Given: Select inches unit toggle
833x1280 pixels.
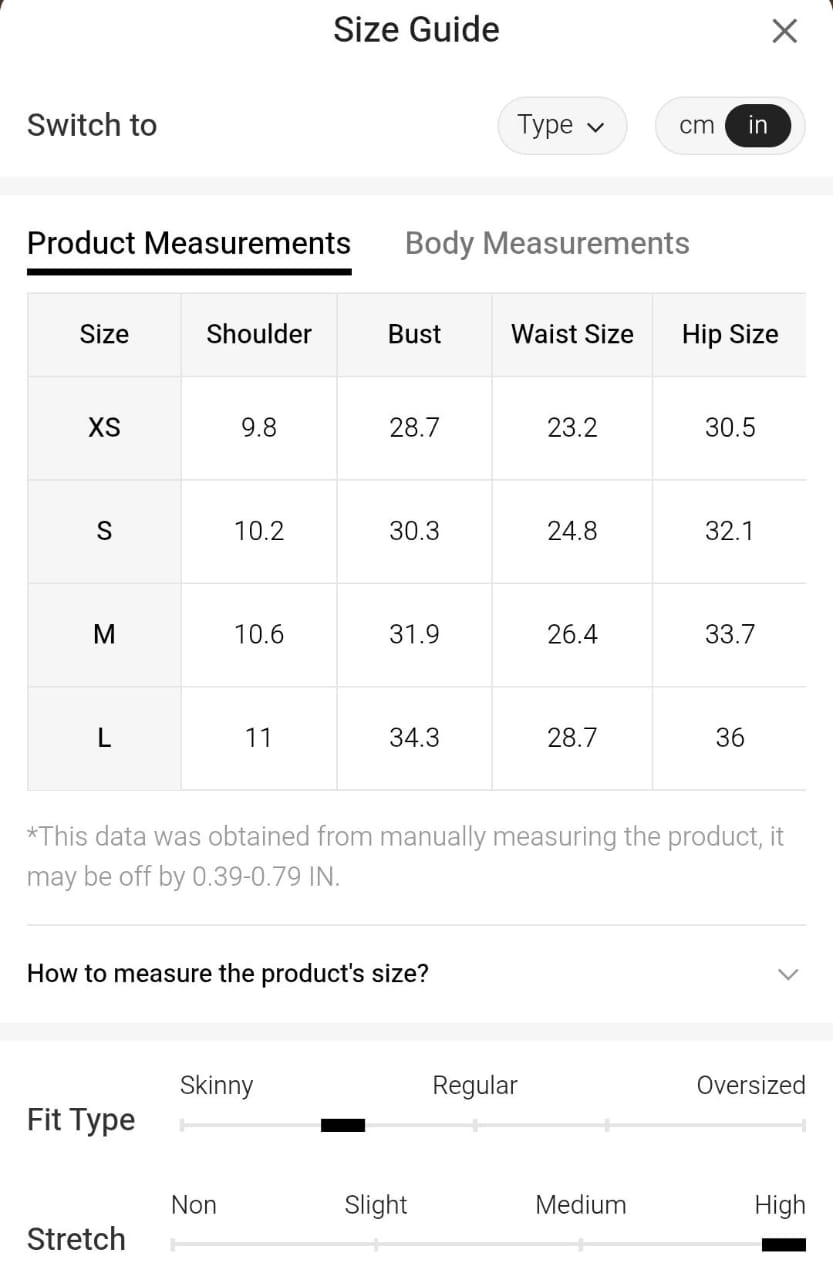Looking at the screenshot, I should [758, 126].
